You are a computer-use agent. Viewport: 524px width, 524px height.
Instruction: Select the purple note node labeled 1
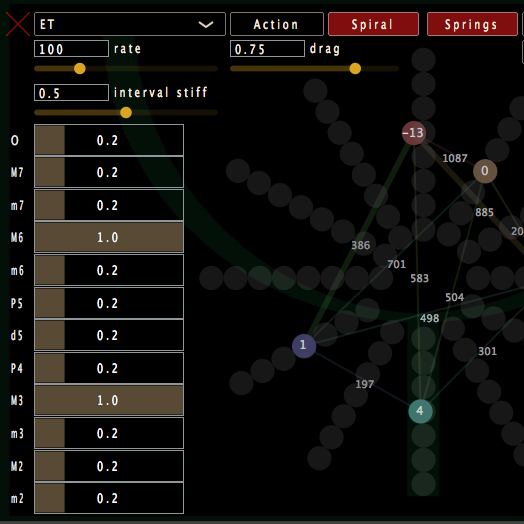pos(304,346)
